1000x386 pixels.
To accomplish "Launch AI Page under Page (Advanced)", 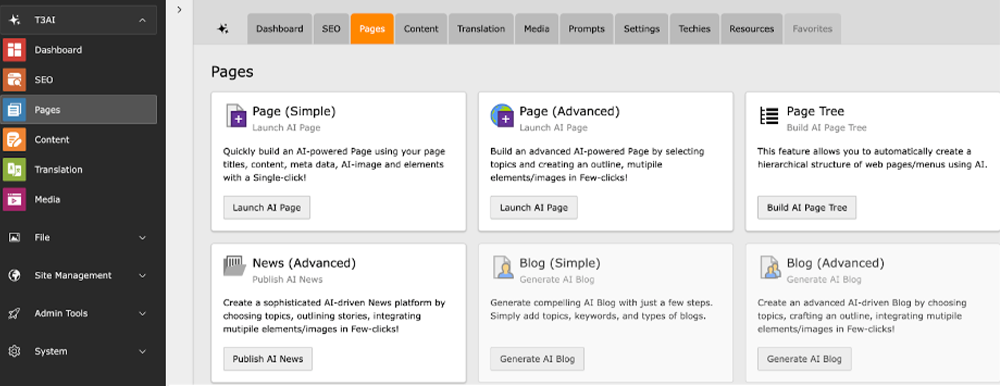I will click(x=534, y=208).
